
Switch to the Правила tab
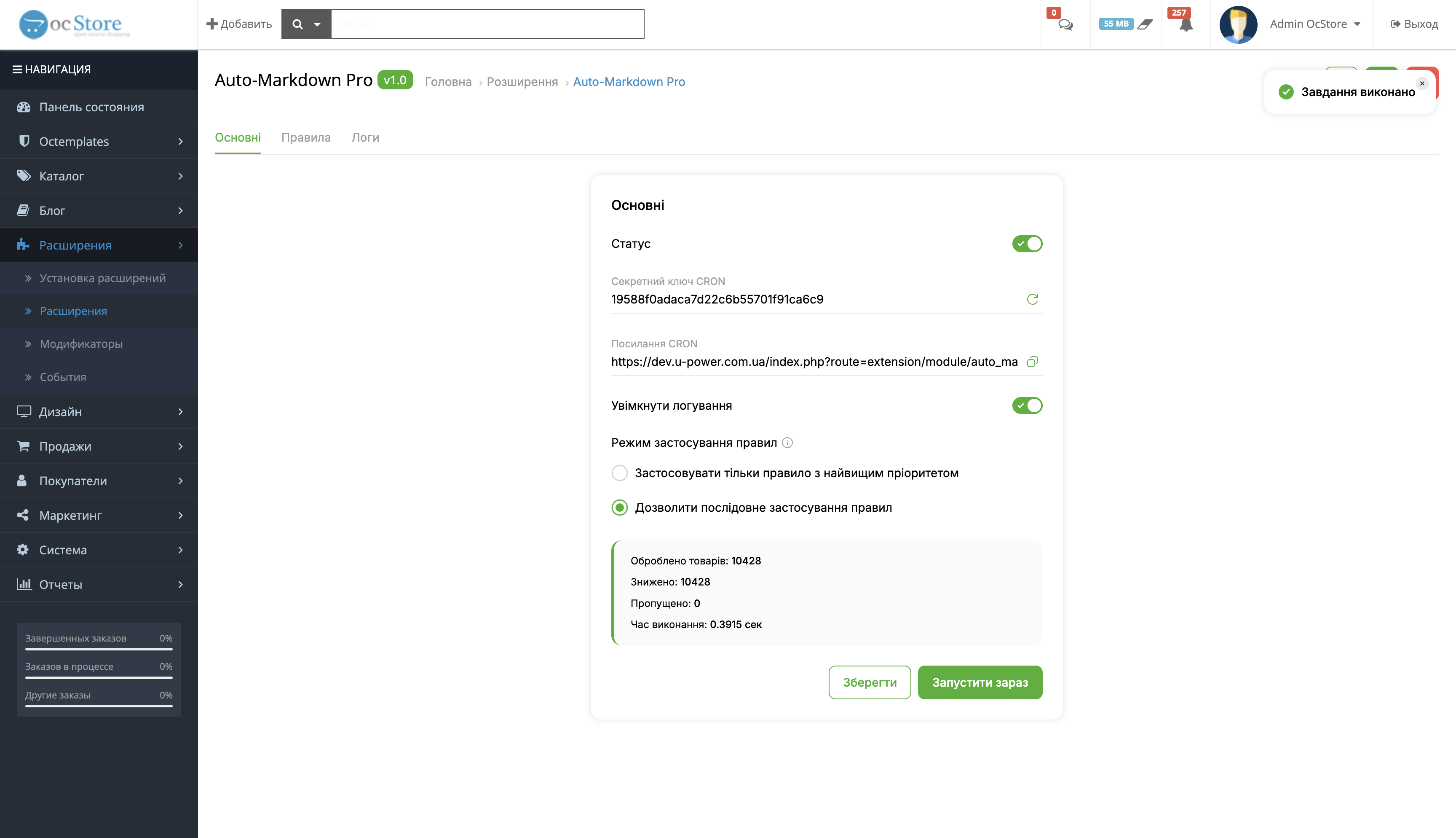point(306,137)
